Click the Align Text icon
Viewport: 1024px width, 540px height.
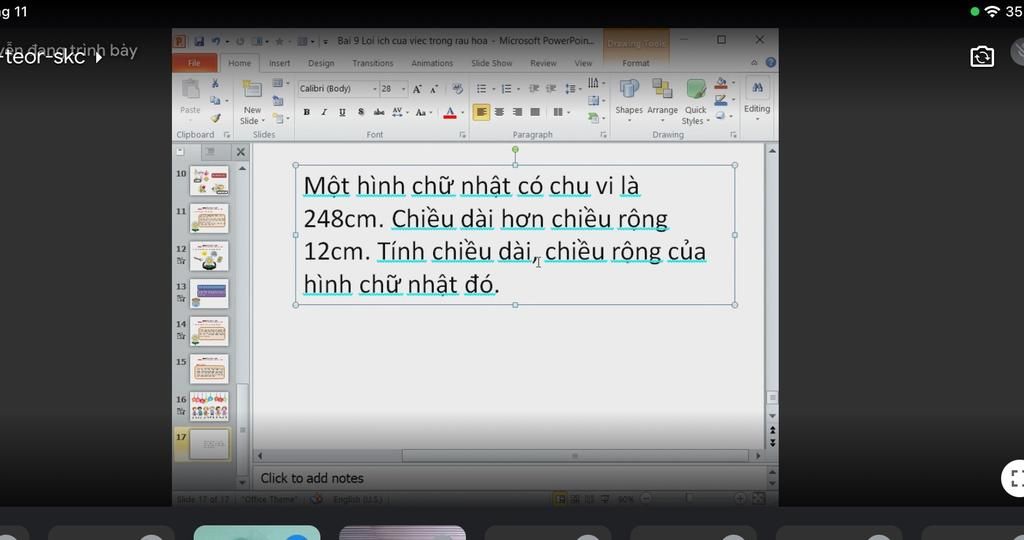(x=593, y=101)
